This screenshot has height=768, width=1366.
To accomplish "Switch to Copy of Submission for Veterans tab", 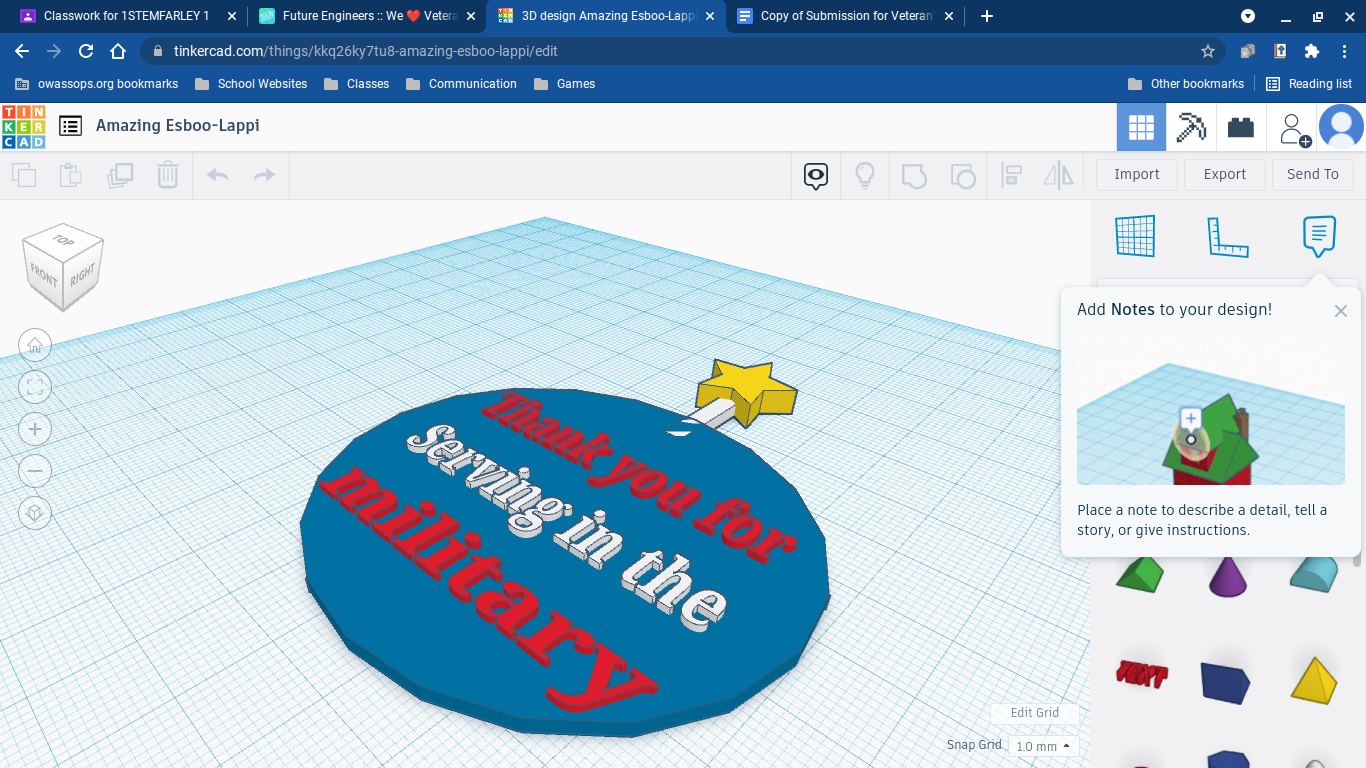I will coord(845,16).
